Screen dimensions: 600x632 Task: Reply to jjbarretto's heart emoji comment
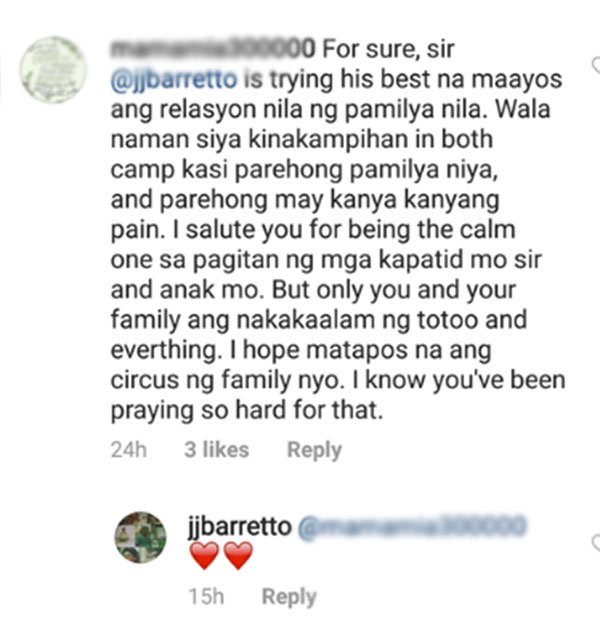click(x=289, y=597)
